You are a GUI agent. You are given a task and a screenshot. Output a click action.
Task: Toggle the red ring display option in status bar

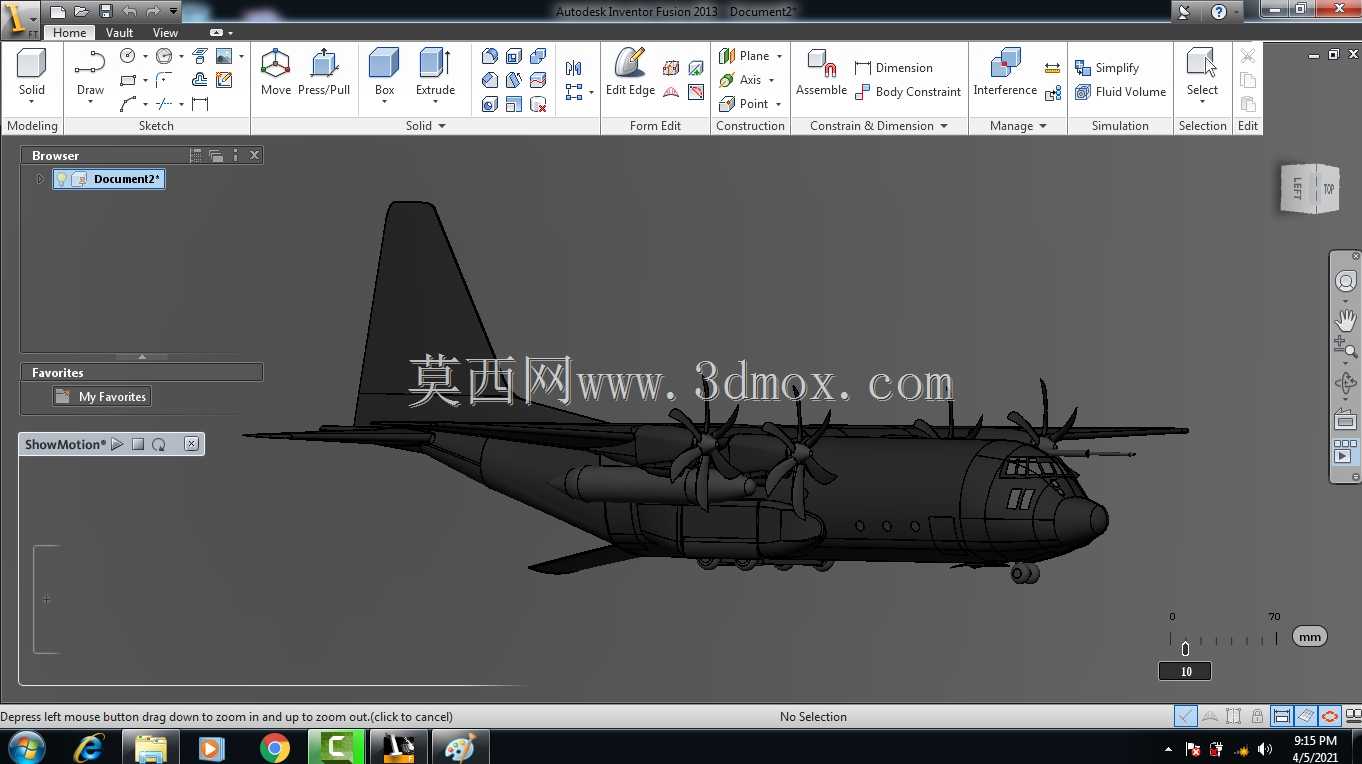point(1329,716)
